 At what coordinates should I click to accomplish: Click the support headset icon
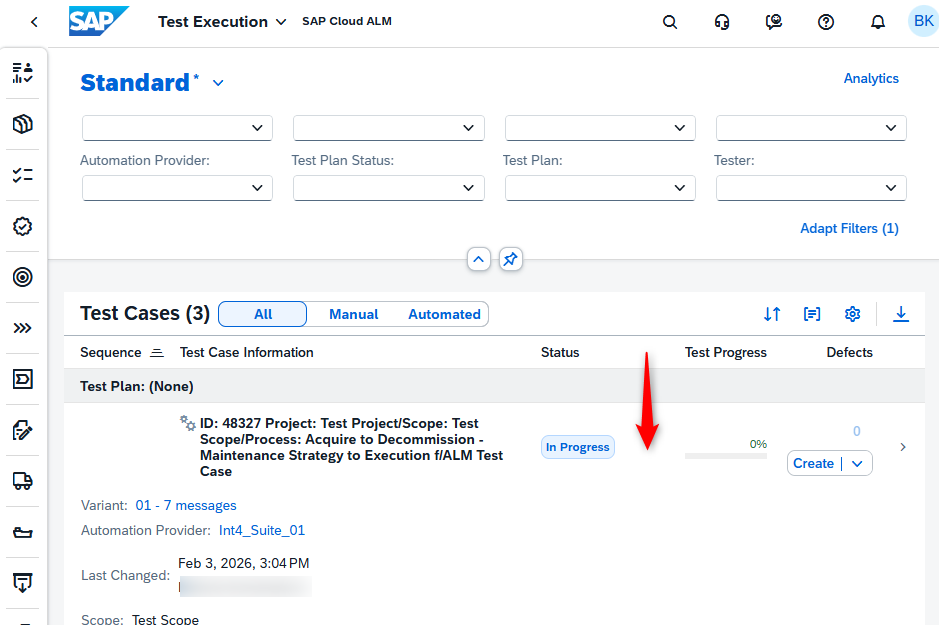tap(722, 22)
